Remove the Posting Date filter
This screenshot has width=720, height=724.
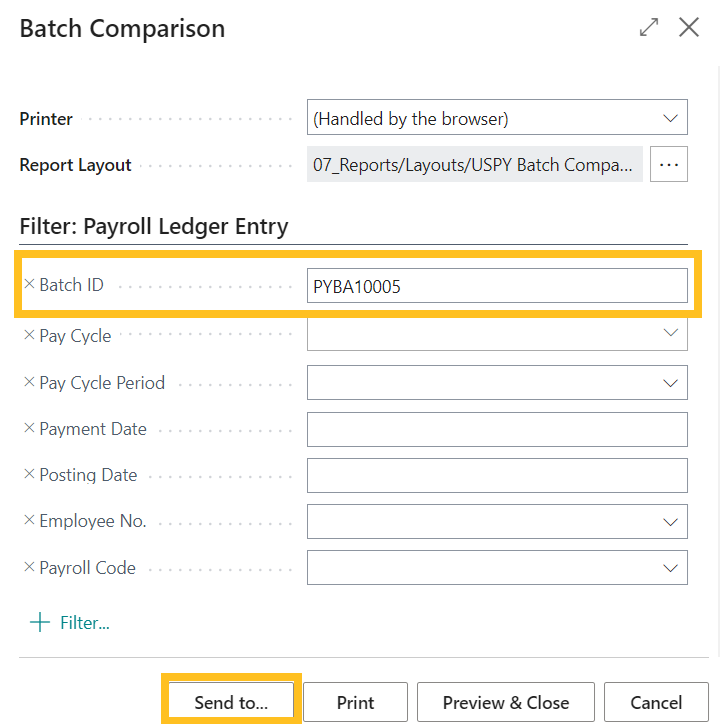[29, 475]
